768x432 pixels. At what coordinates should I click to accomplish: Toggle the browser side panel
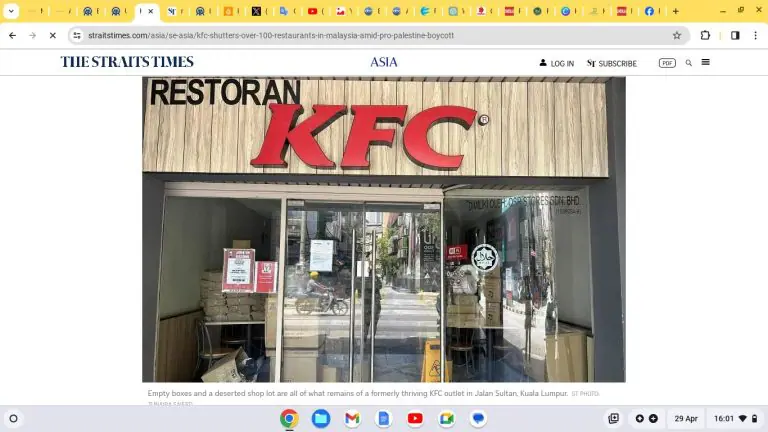(x=735, y=35)
